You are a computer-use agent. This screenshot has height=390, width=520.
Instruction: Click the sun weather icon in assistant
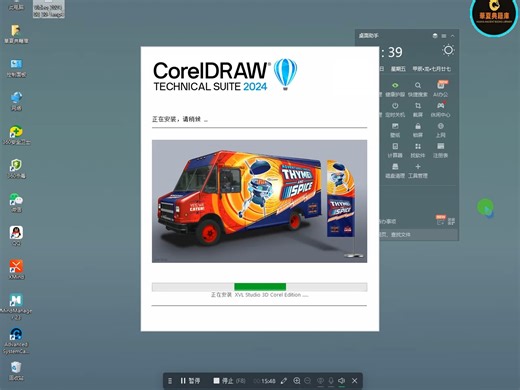[448, 50]
